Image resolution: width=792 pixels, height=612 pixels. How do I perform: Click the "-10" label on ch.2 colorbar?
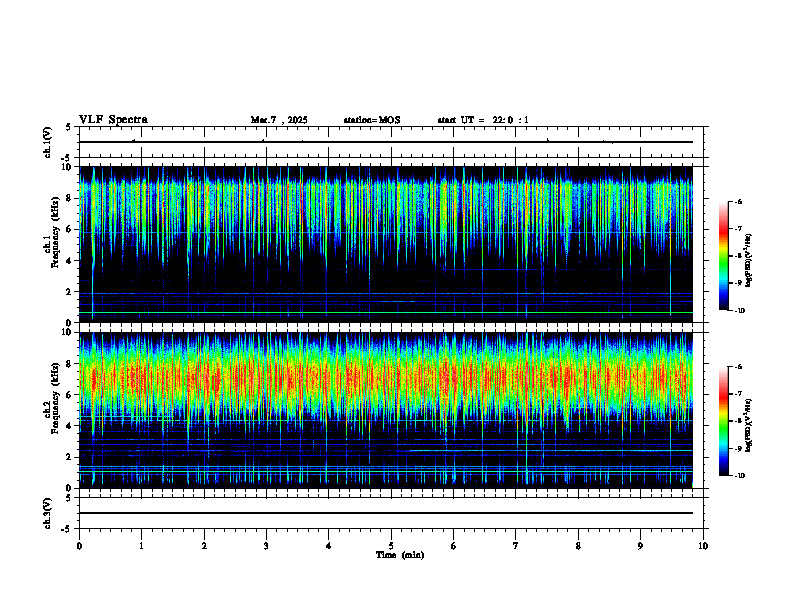[x=739, y=476]
